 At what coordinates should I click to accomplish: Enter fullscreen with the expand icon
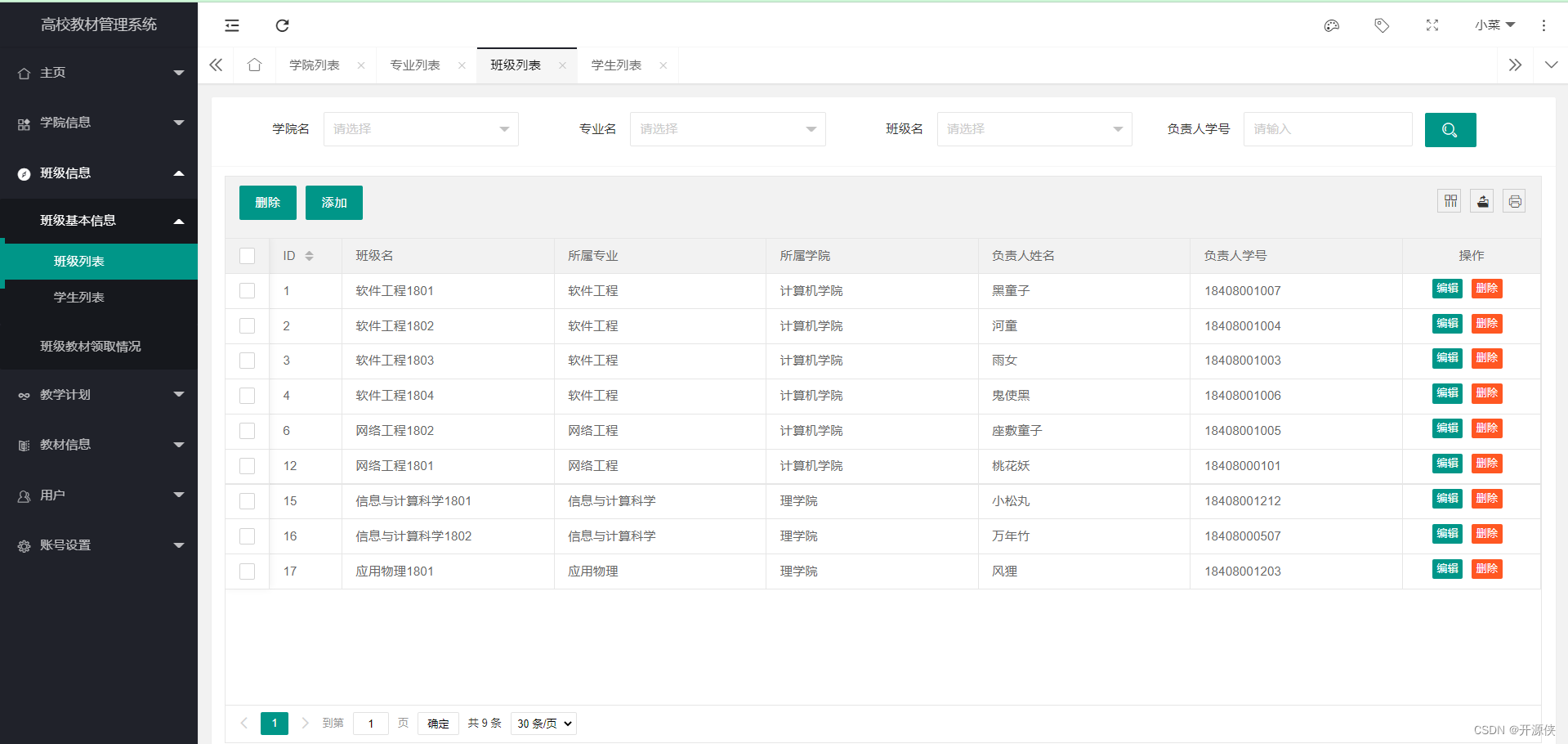tap(1432, 25)
